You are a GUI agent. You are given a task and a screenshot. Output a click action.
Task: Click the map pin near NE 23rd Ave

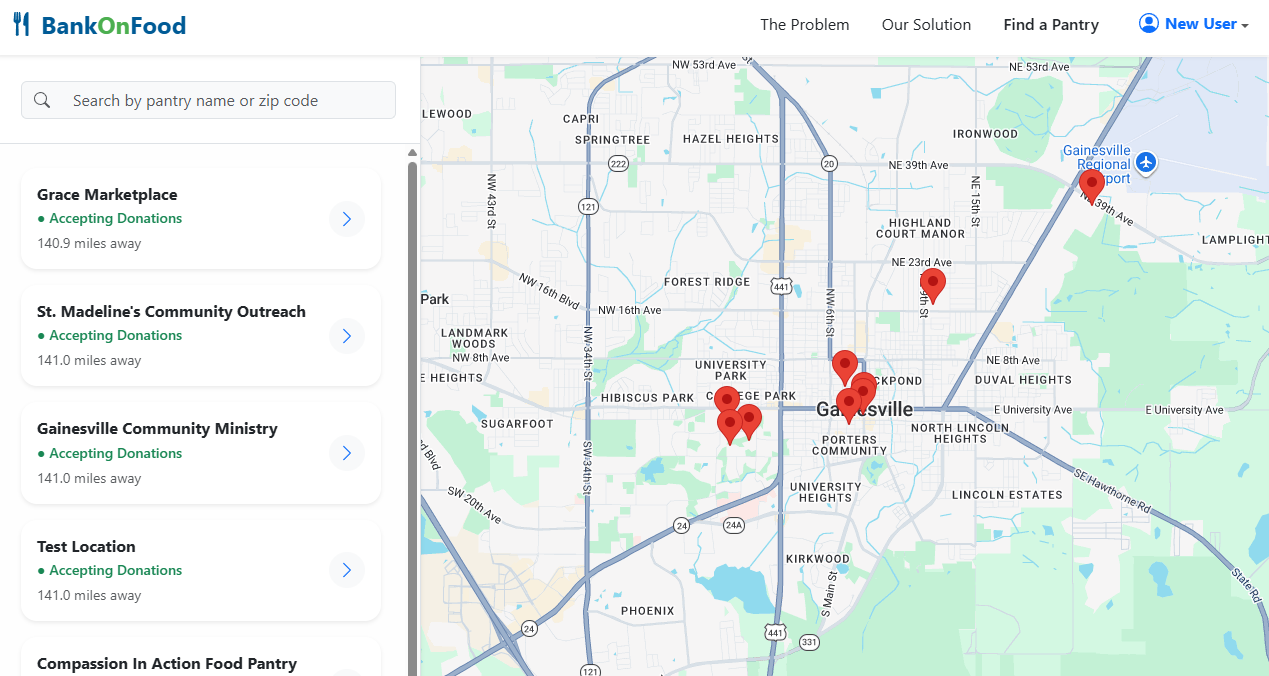pos(932,283)
